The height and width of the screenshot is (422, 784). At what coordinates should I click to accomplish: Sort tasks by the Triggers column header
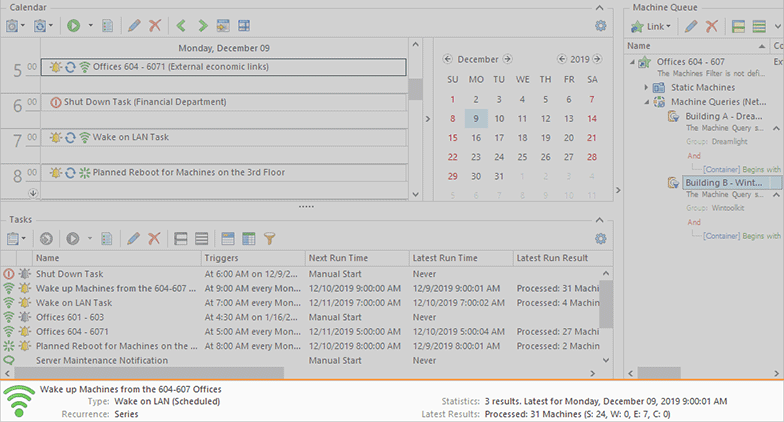pos(250,258)
